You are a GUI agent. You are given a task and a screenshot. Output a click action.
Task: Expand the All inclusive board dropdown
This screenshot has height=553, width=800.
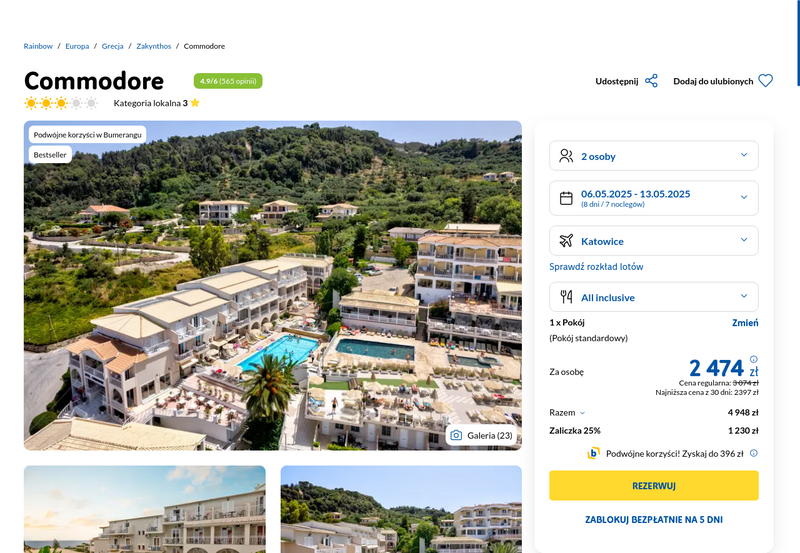[x=654, y=297]
